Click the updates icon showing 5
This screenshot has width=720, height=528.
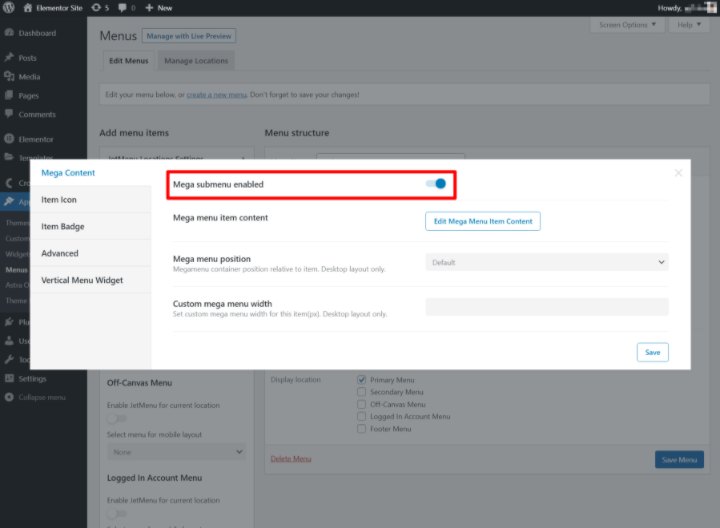[96, 8]
